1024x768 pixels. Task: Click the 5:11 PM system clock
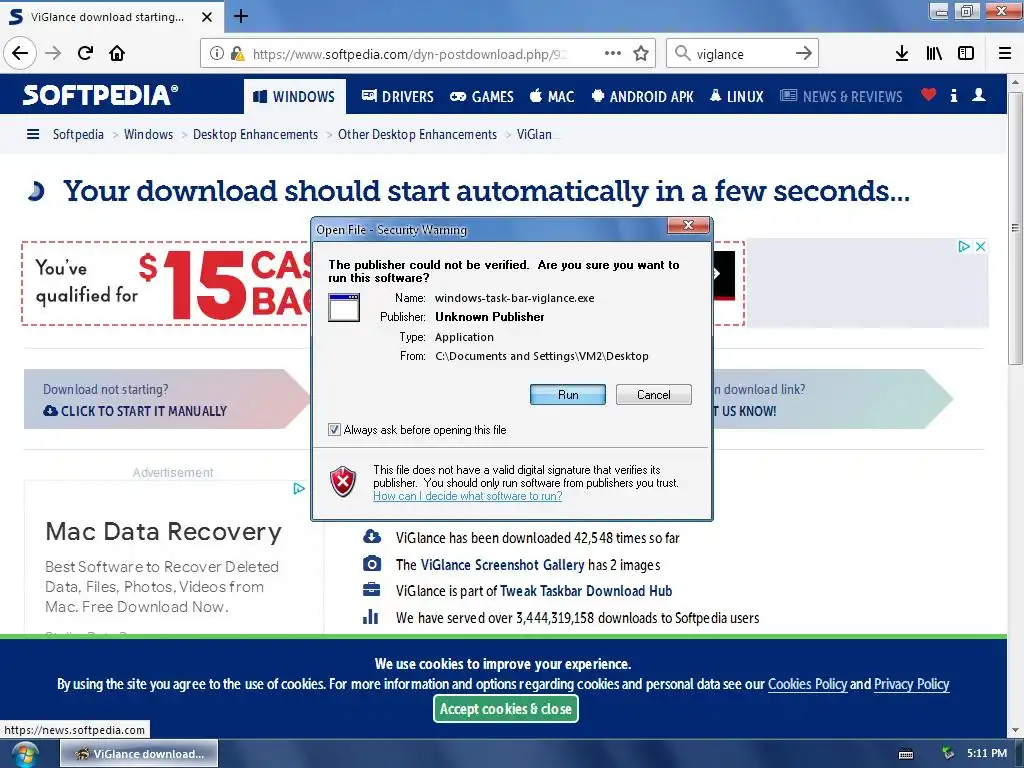pos(987,753)
